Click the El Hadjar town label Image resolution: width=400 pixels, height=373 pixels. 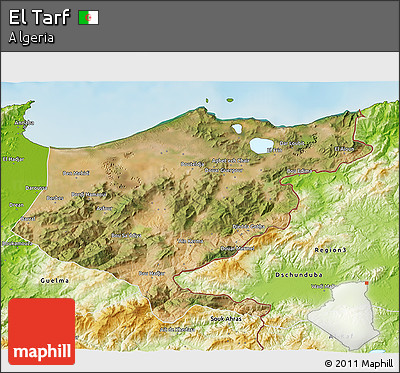(13, 159)
